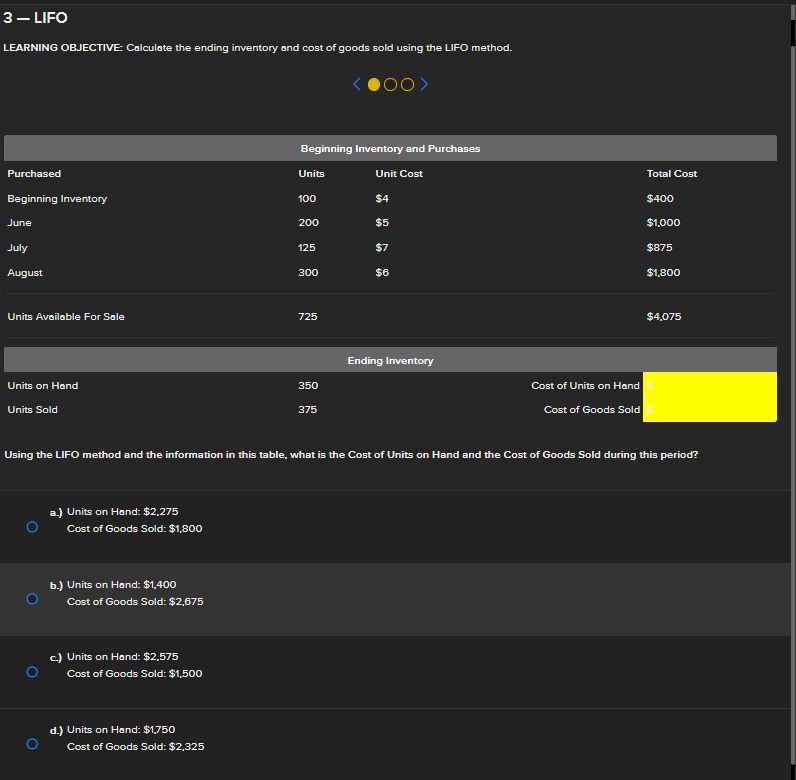Screen dimensions: 796x780
Task: Jump to the second pagination dot
Action: click(x=391, y=85)
